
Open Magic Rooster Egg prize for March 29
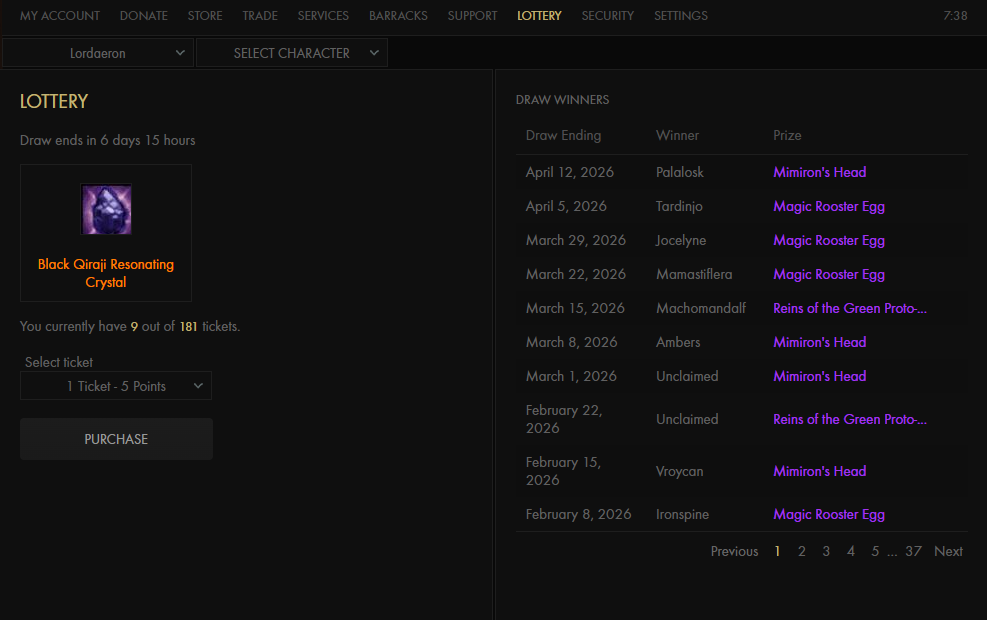(x=829, y=240)
